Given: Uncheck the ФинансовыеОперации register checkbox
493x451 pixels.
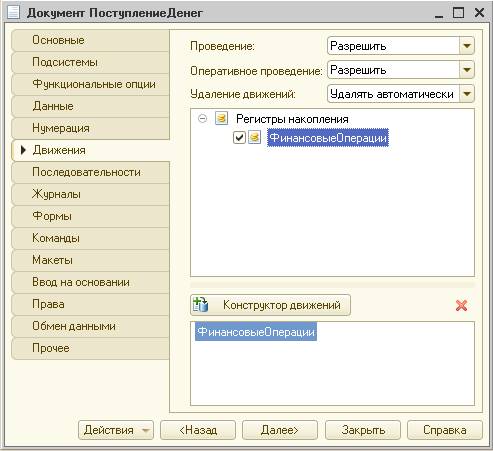Looking at the screenshot, I should point(239,137).
